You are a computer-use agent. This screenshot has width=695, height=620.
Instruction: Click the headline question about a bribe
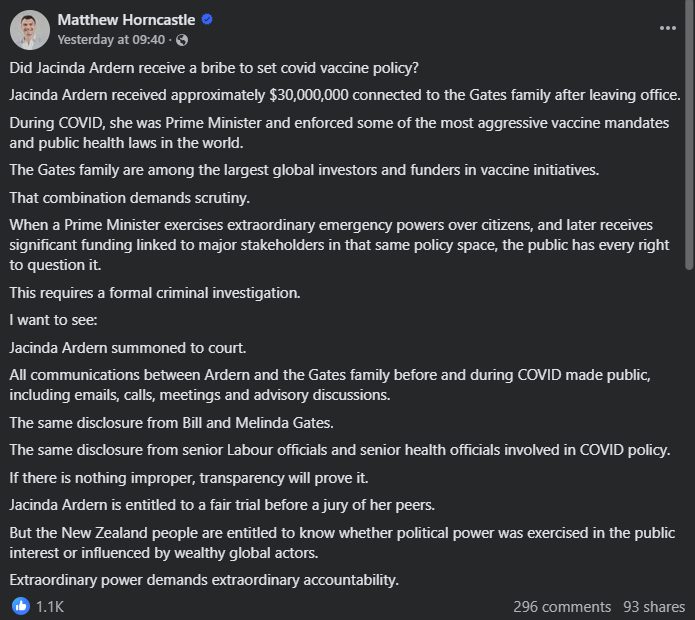pyautogui.click(x=213, y=68)
